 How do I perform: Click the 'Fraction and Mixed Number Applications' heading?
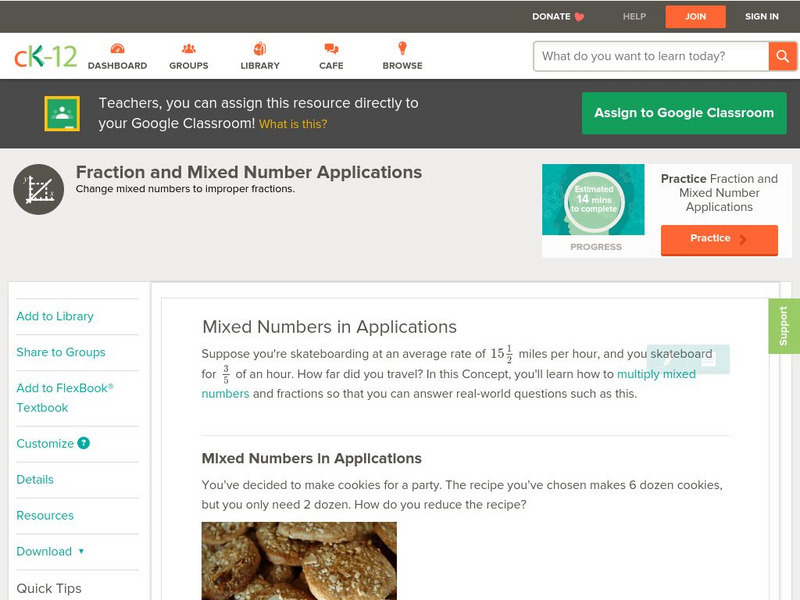click(x=249, y=172)
